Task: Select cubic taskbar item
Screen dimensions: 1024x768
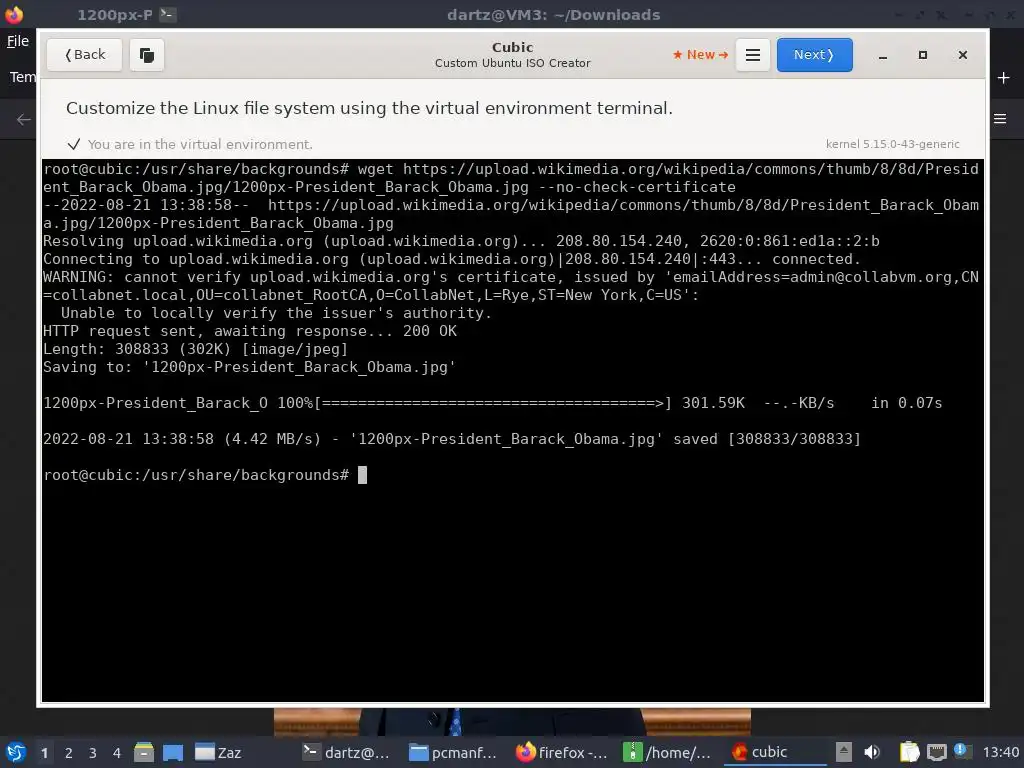Action: coord(774,752)
